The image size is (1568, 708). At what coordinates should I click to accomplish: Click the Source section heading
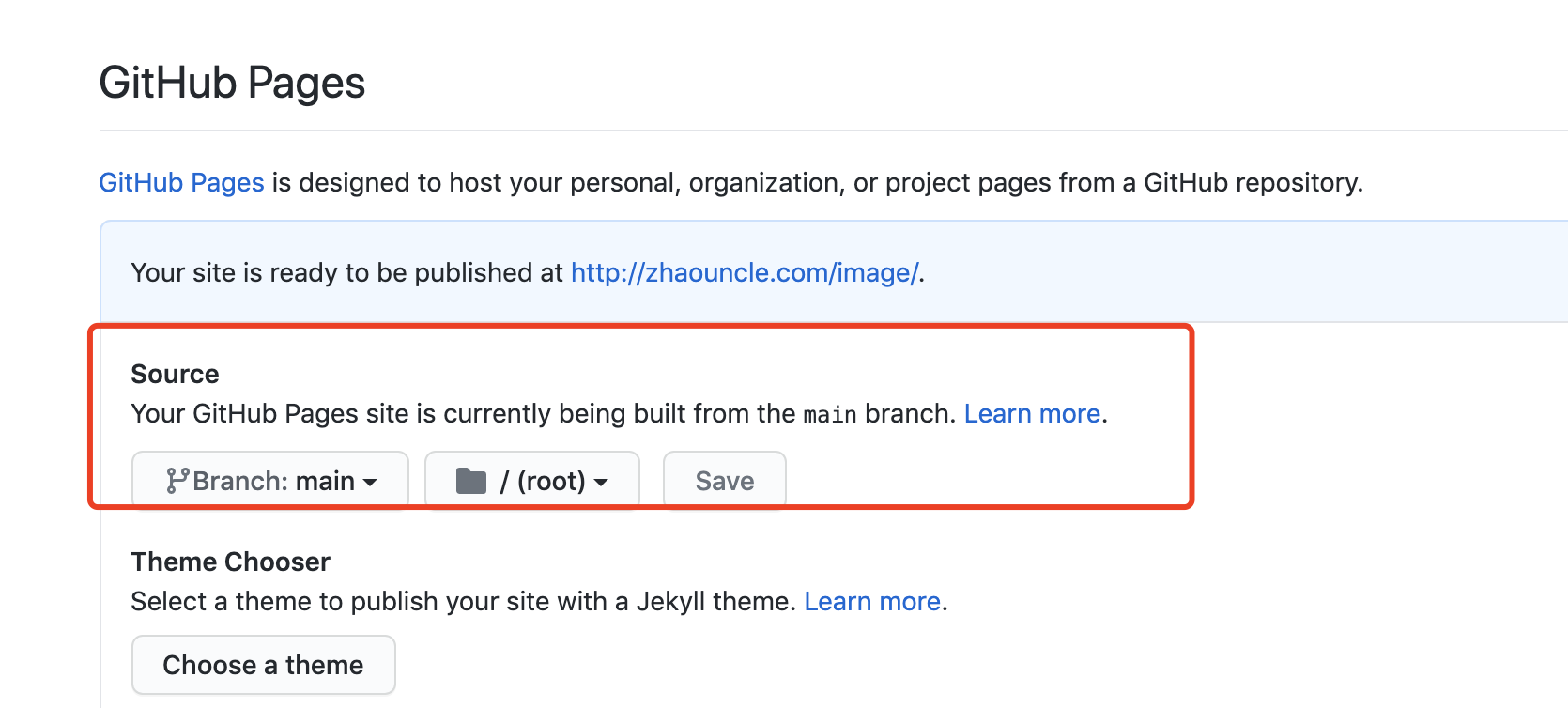pos(175,374)
